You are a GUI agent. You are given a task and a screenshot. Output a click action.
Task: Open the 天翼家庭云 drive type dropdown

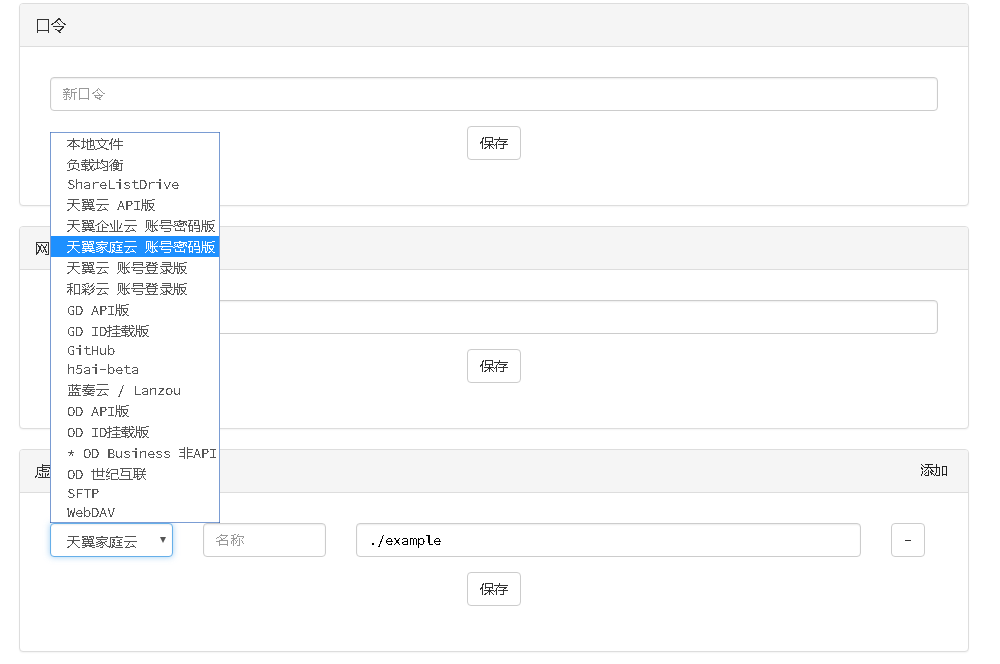112,540
